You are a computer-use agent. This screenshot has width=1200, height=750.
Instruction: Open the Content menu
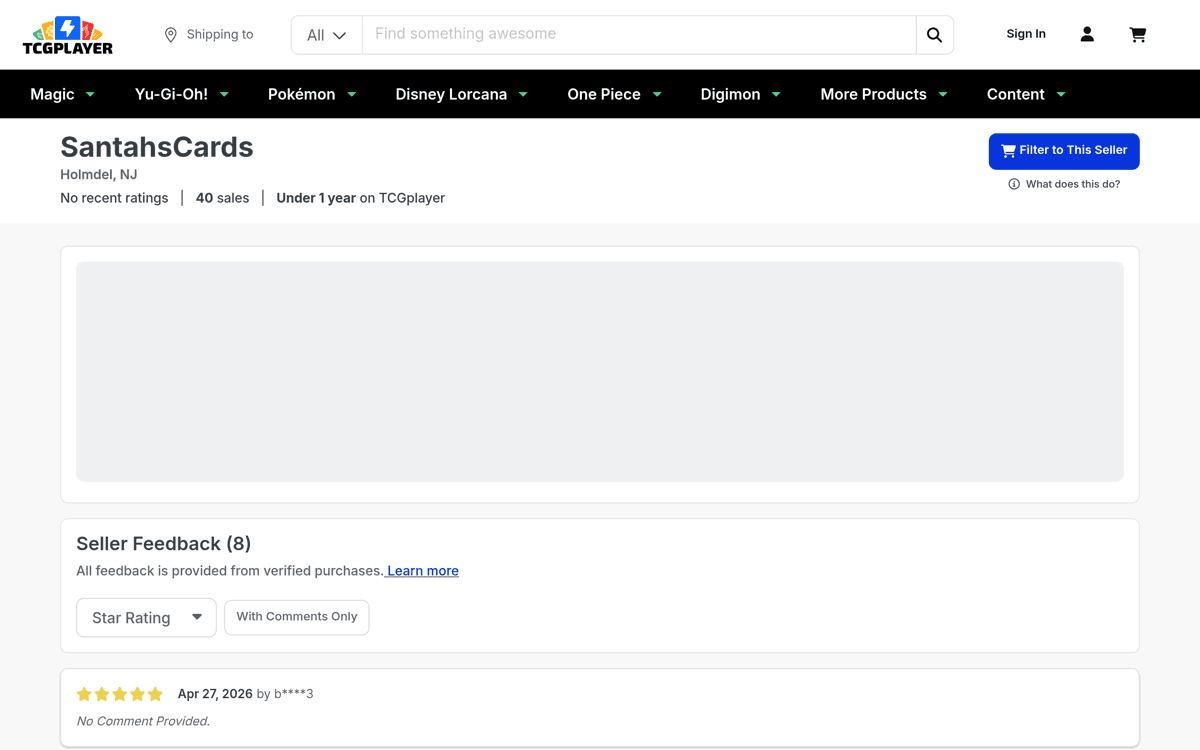1026,94
